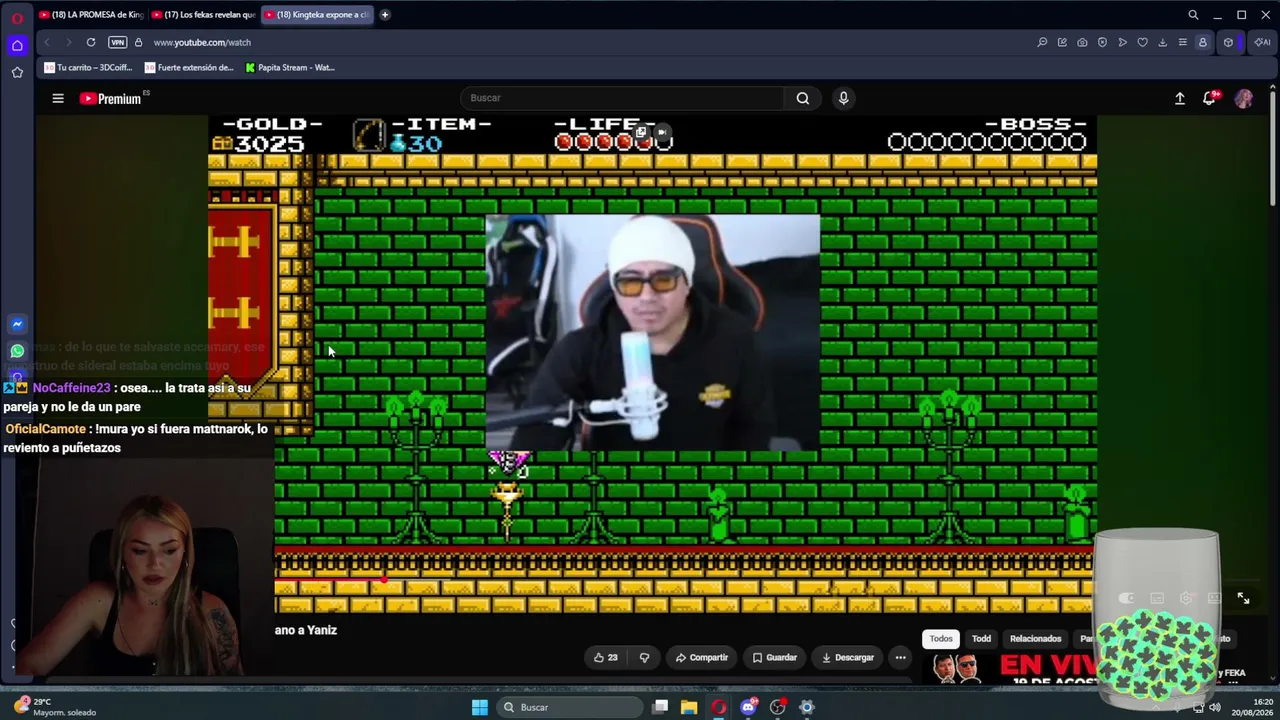
Task: Select the Todd filter chip
Action: (981, 638)
